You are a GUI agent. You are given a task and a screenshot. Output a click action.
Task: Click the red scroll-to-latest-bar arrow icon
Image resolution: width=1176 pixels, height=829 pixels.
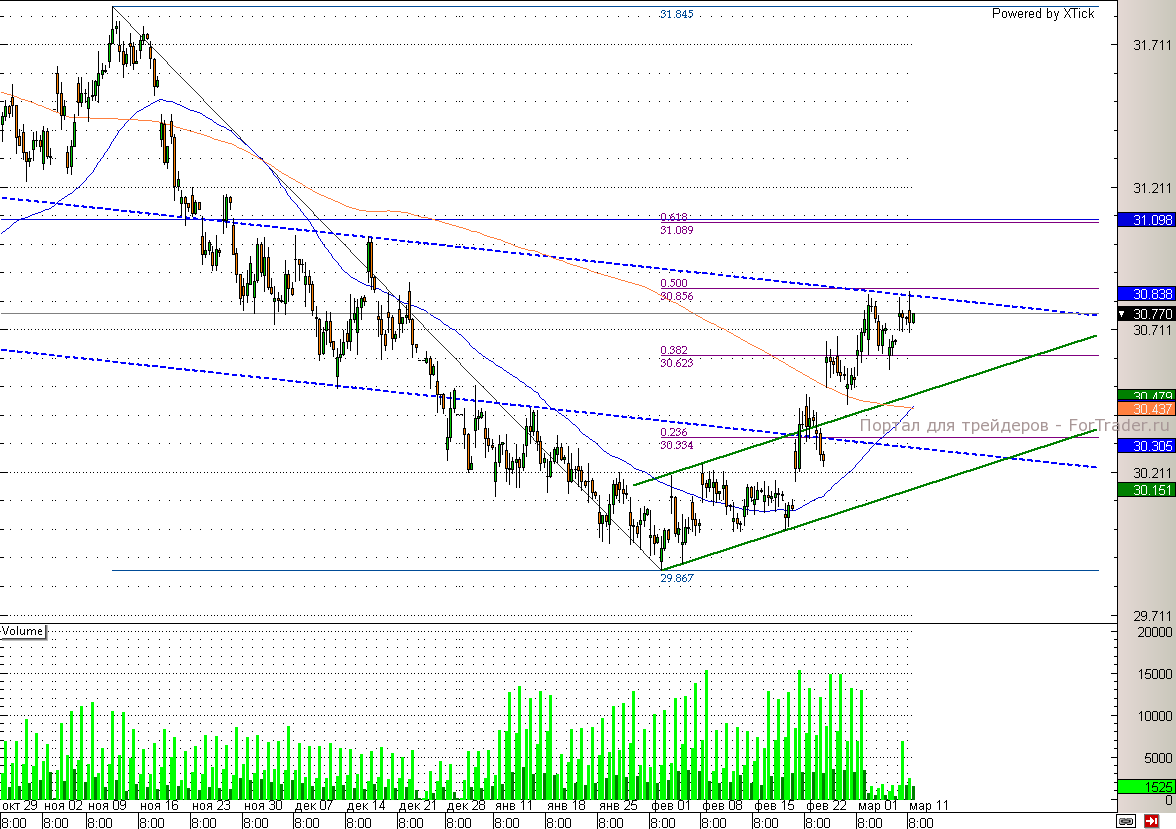(x=1151, y=821)
